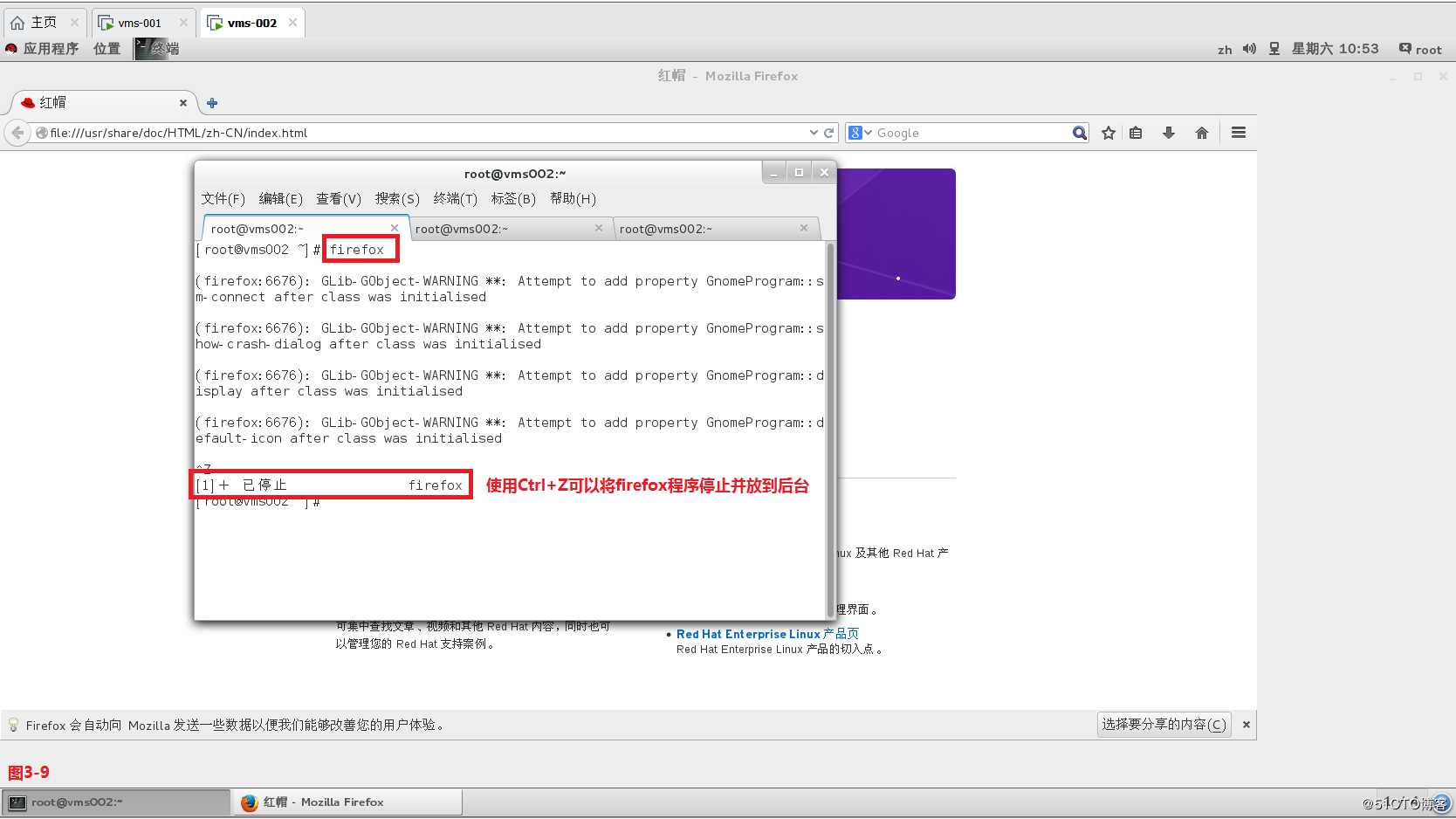Bookmark this page with the star icon

coord(1109,133)
